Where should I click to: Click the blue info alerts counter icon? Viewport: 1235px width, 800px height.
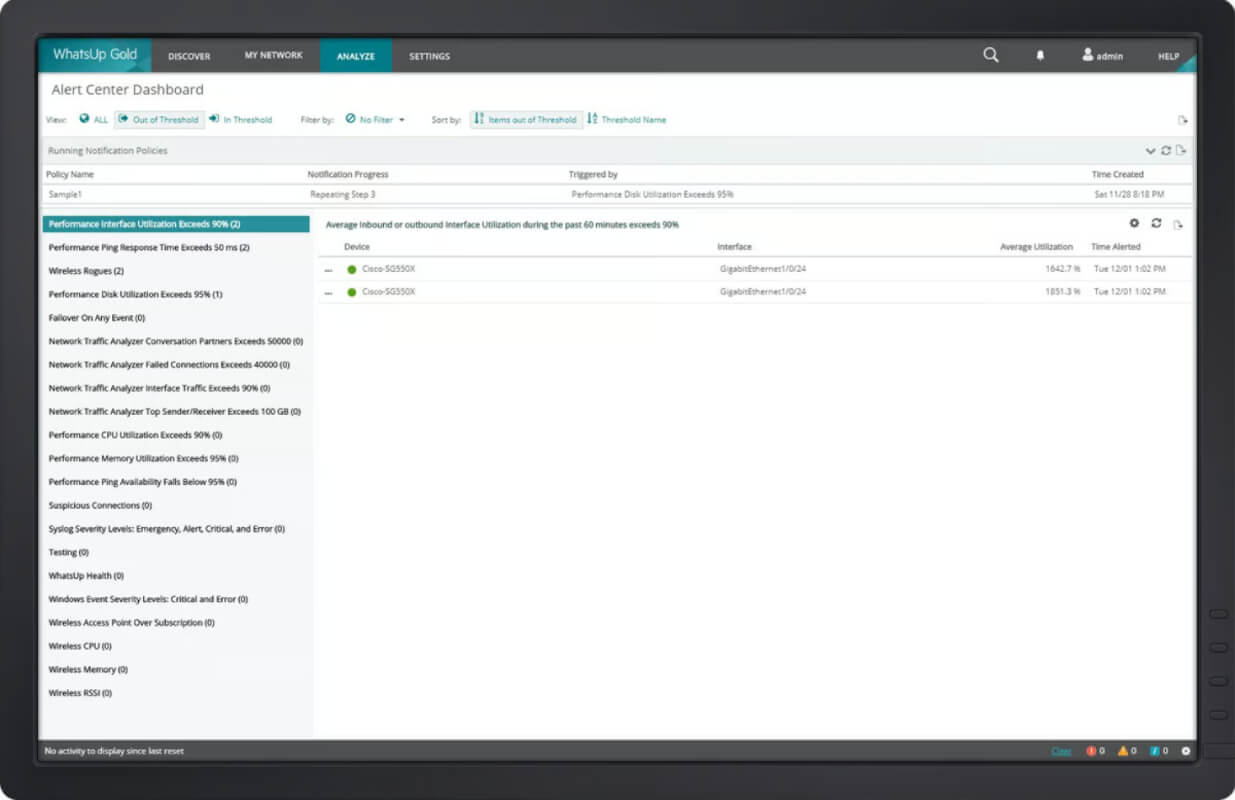point(1155,751)
